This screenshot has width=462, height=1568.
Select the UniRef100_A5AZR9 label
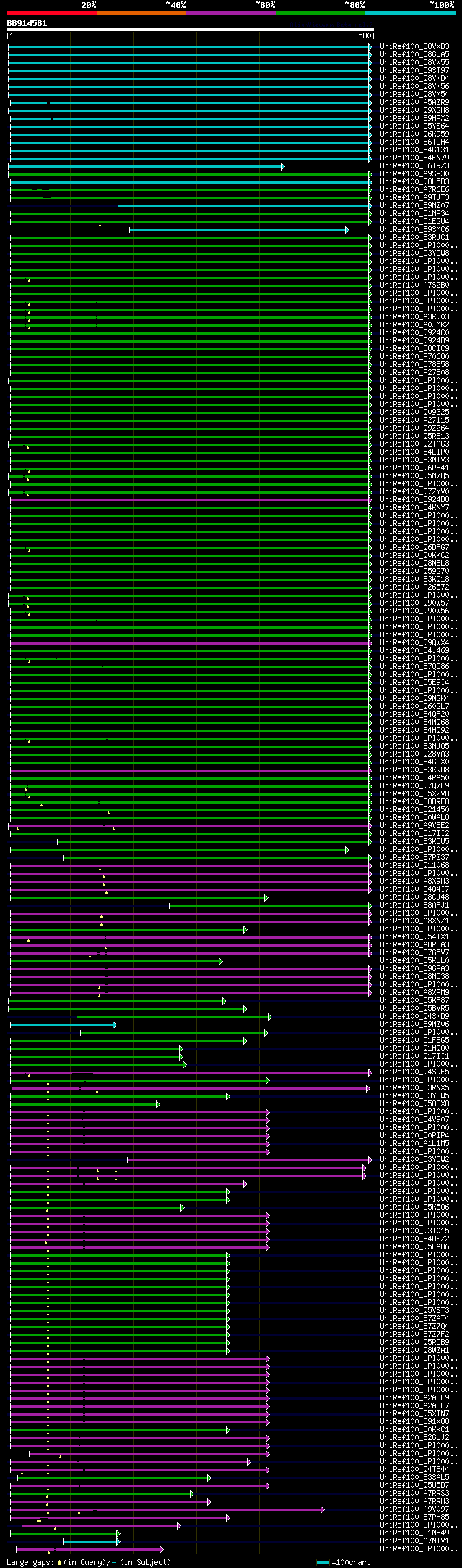(x=414, y=103)
